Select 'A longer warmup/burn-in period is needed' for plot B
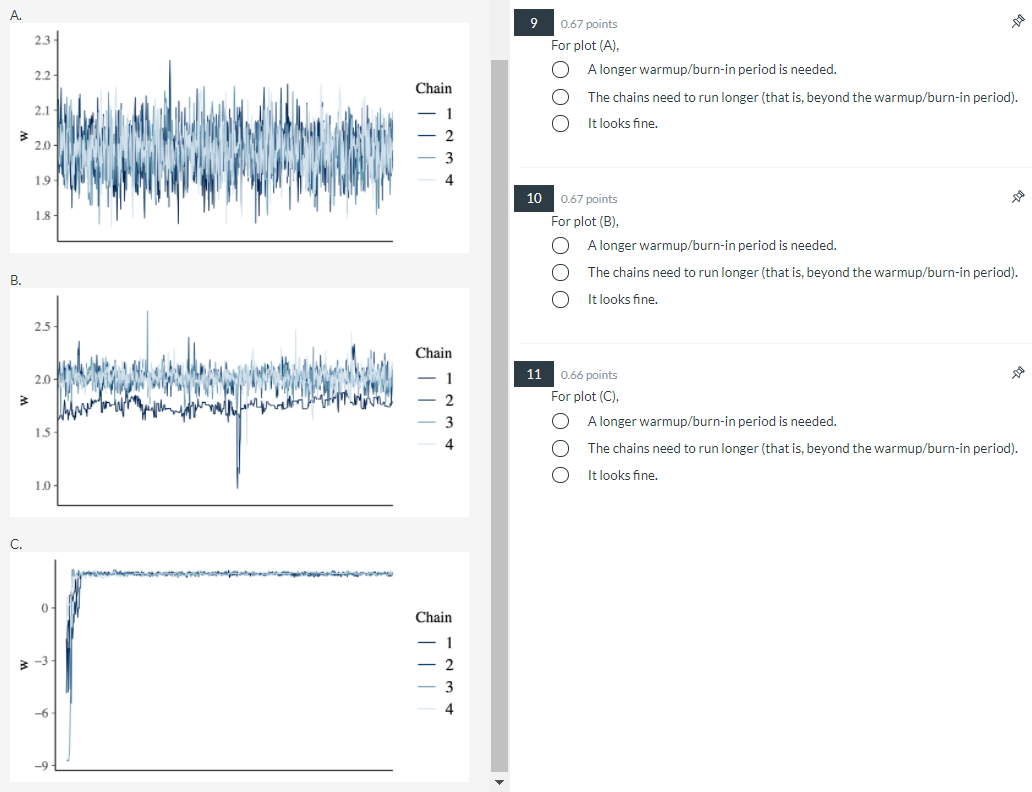The image size is (1032, 792). (x=560, y=245)
